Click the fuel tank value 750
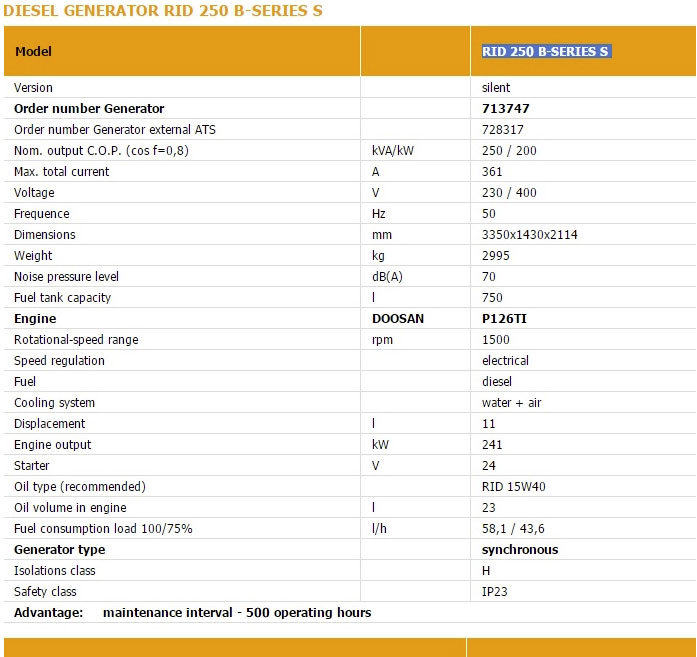The width and height of the screenshot is (697, 657). pos(492,298)
